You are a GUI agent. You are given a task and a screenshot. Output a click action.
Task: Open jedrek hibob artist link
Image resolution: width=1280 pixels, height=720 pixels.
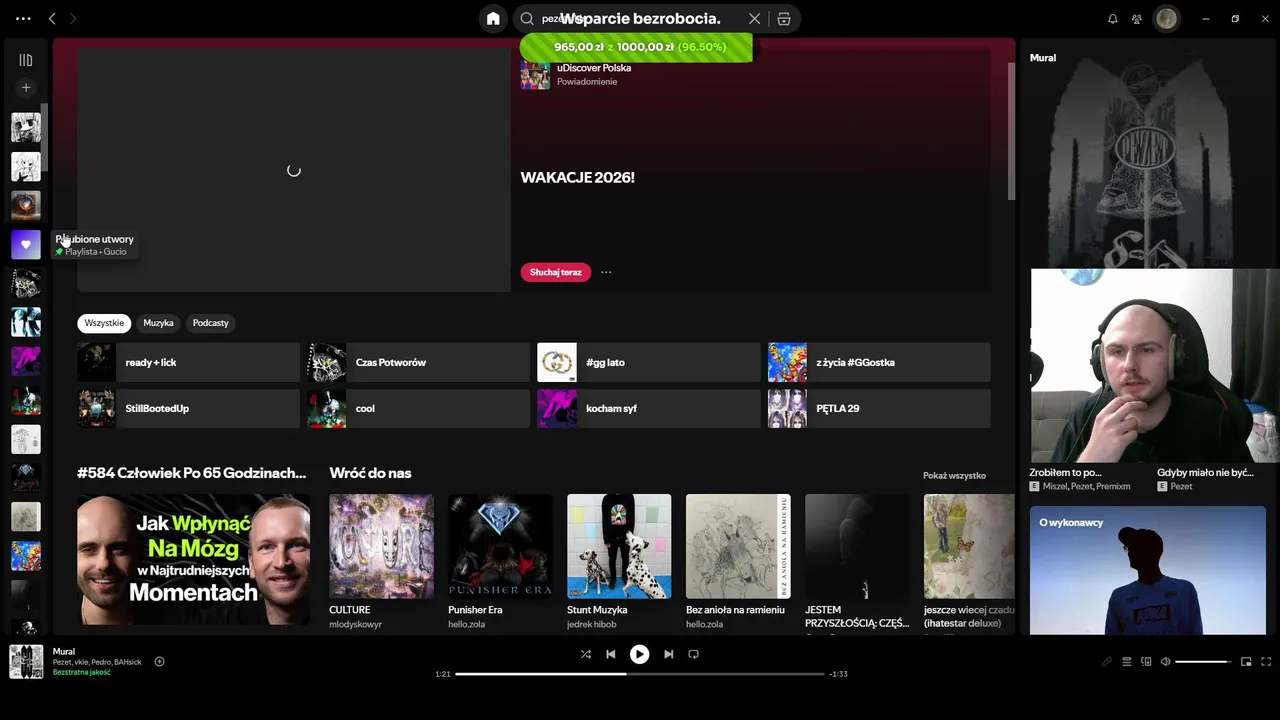pyautogui.click(x=592, y=624)
